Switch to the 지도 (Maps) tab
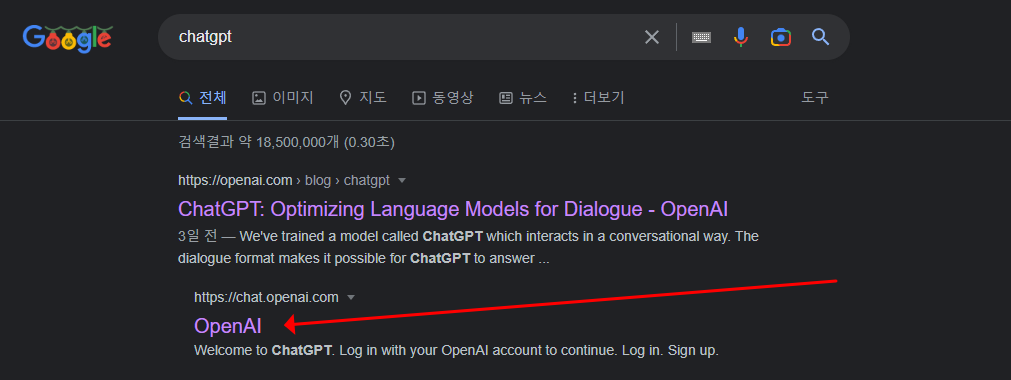The width and height of the screenshot is (1011, 380). (363, 98)
